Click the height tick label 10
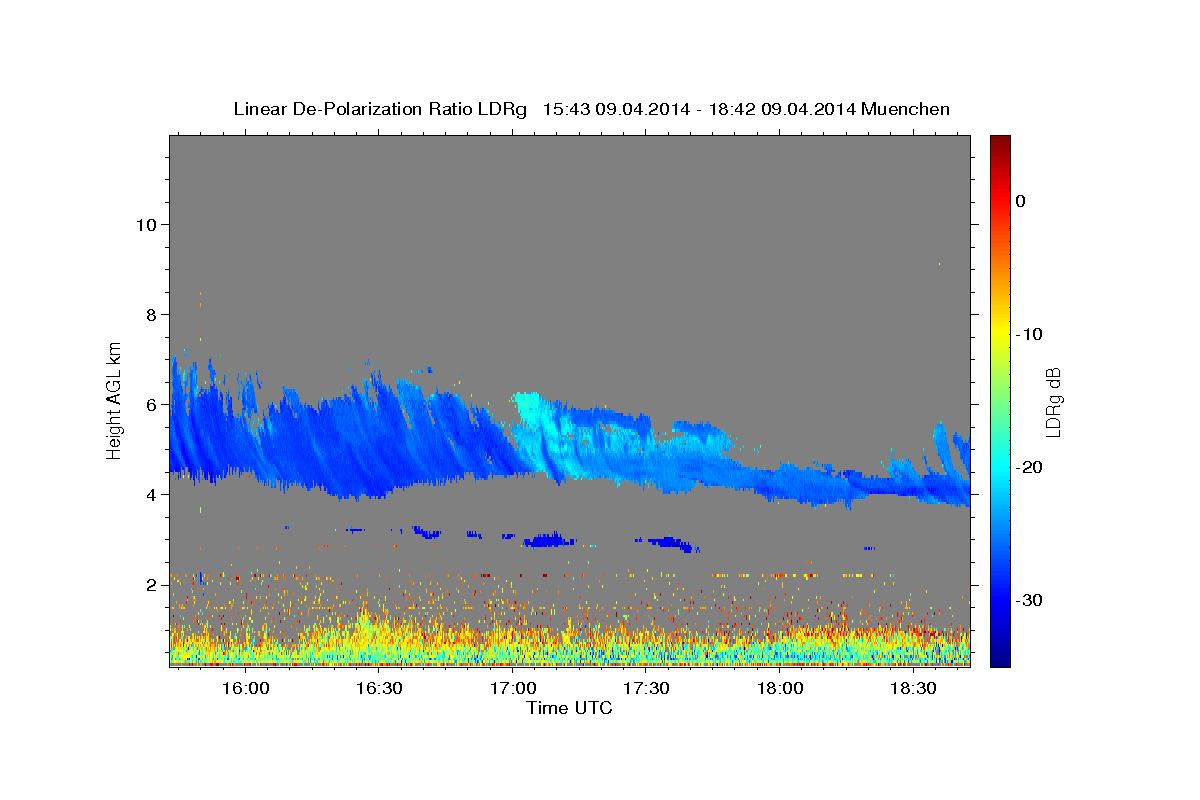Screen dimensions: 1200x800 [x=146, y=224]
